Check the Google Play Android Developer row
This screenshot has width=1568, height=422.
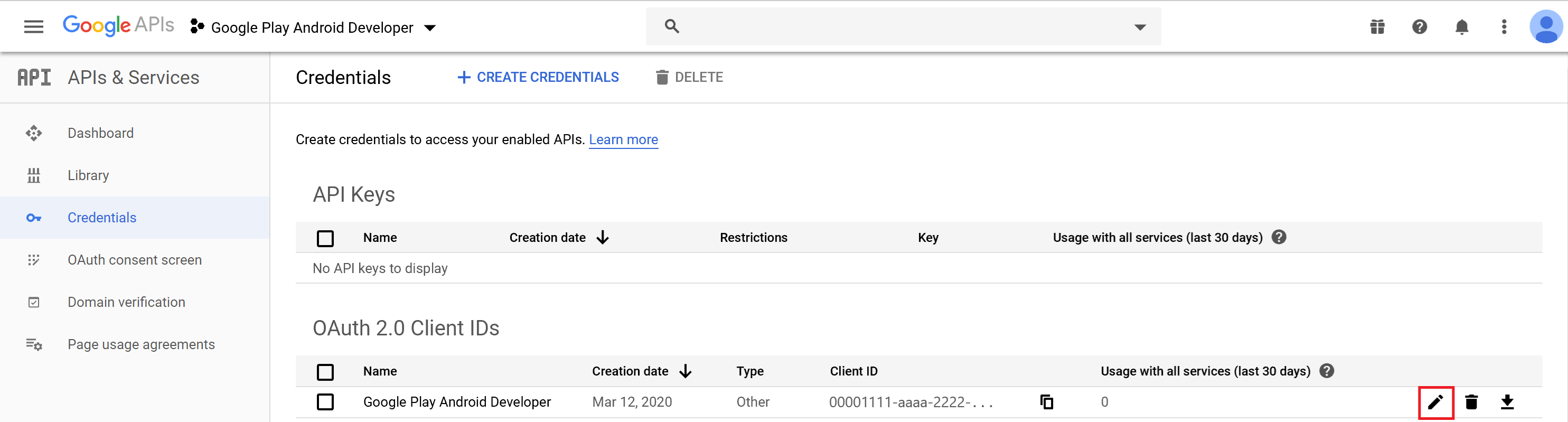click(325, 402)
